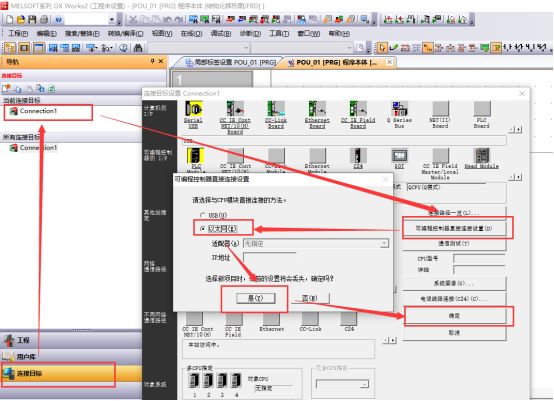Open the toolbar combo box dropdown beside help icon
554x401 pixels.
(112, 20)
